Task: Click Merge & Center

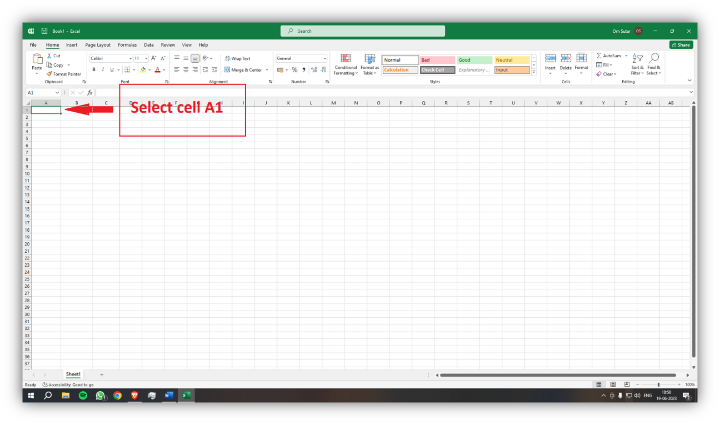Action: coord(243,70)
